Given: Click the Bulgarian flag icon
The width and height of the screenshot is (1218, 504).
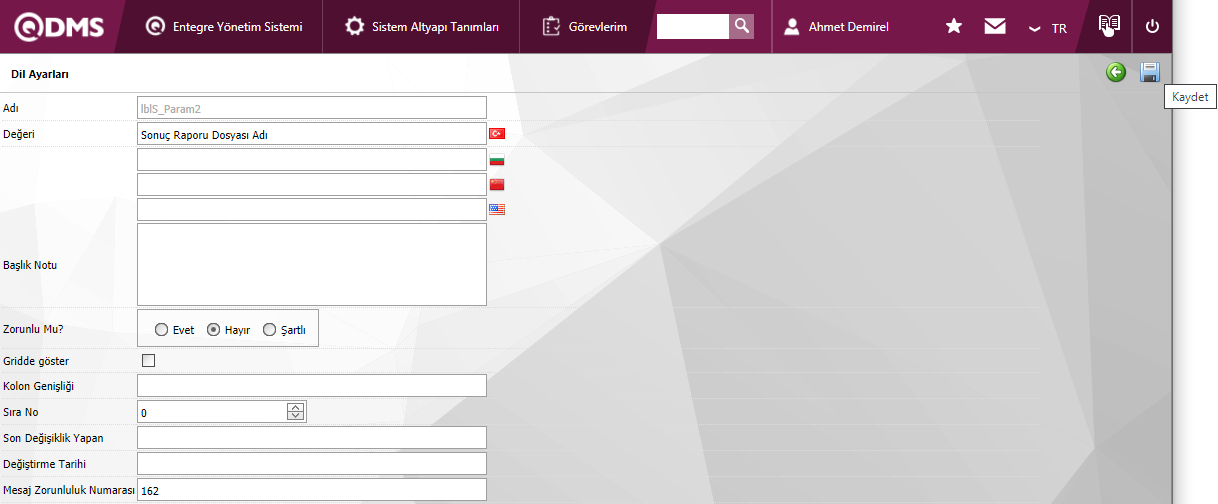Looking at the screenshot, I should click(x=497, y=159).
